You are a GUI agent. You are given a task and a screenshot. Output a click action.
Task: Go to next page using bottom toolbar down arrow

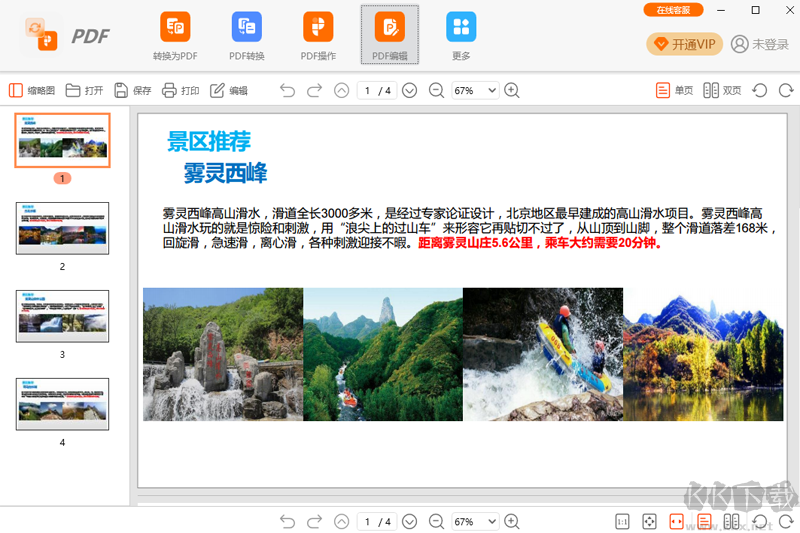[x=409, y=522]
